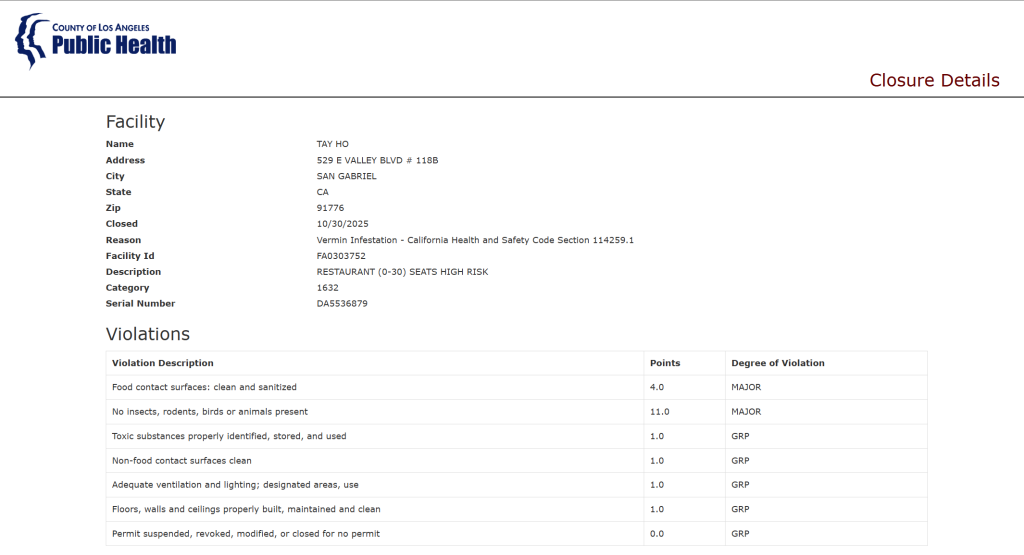Click the 11.0 points cell
1024x555 pixels.
pos(660,411)
